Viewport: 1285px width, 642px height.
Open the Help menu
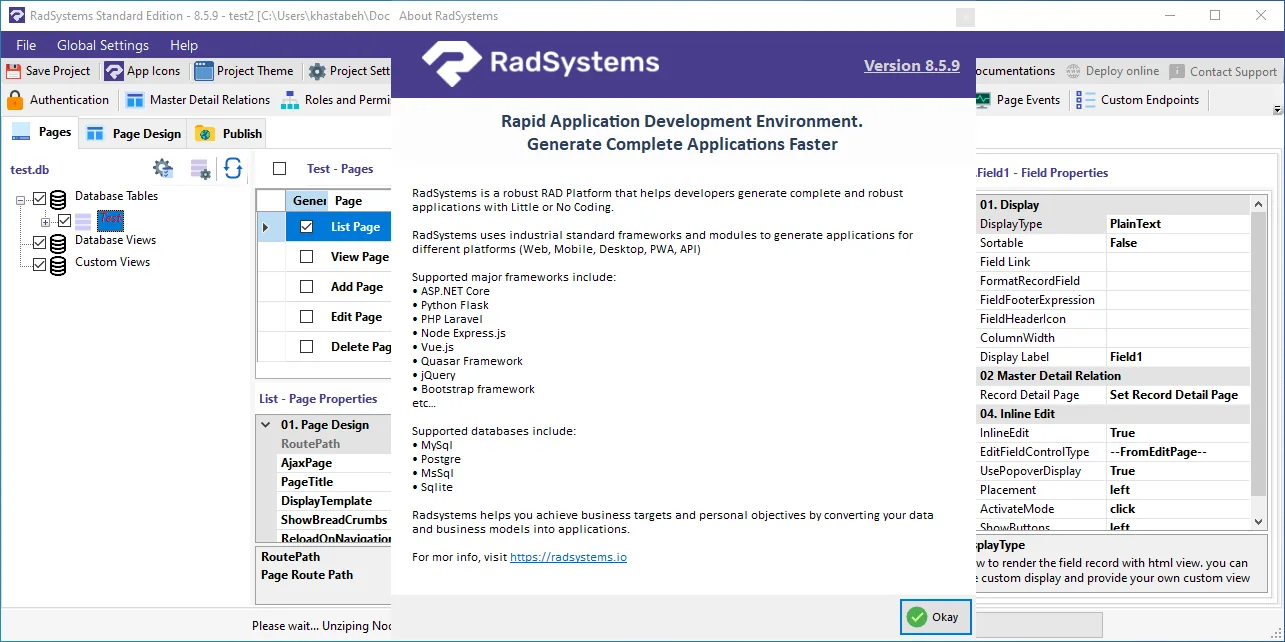[x=184, y=45]
